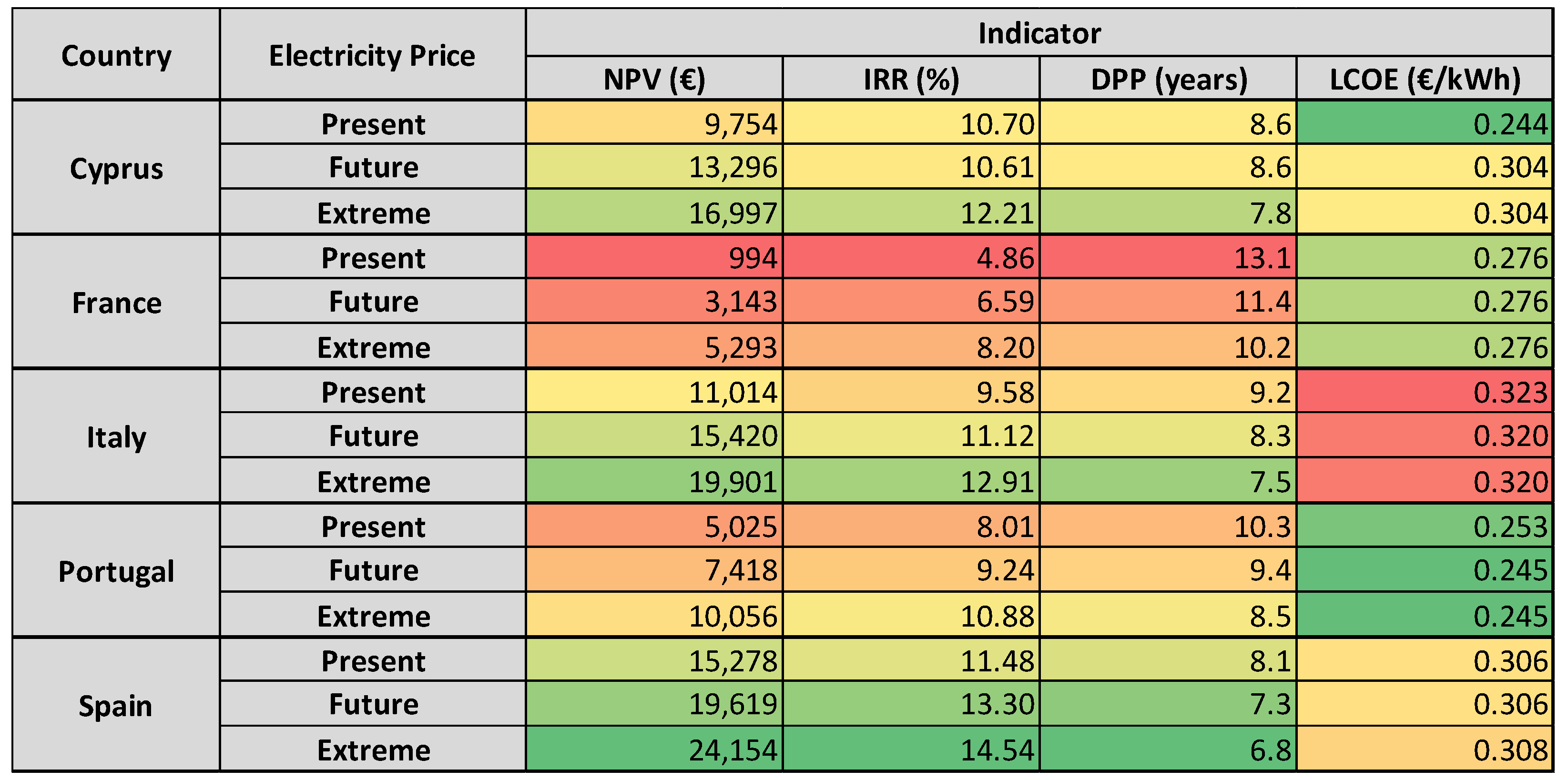Select the Spain country cell
The height and width of the screenshot is (780, 1568).
pyautogui.click(x=116, y=706)
